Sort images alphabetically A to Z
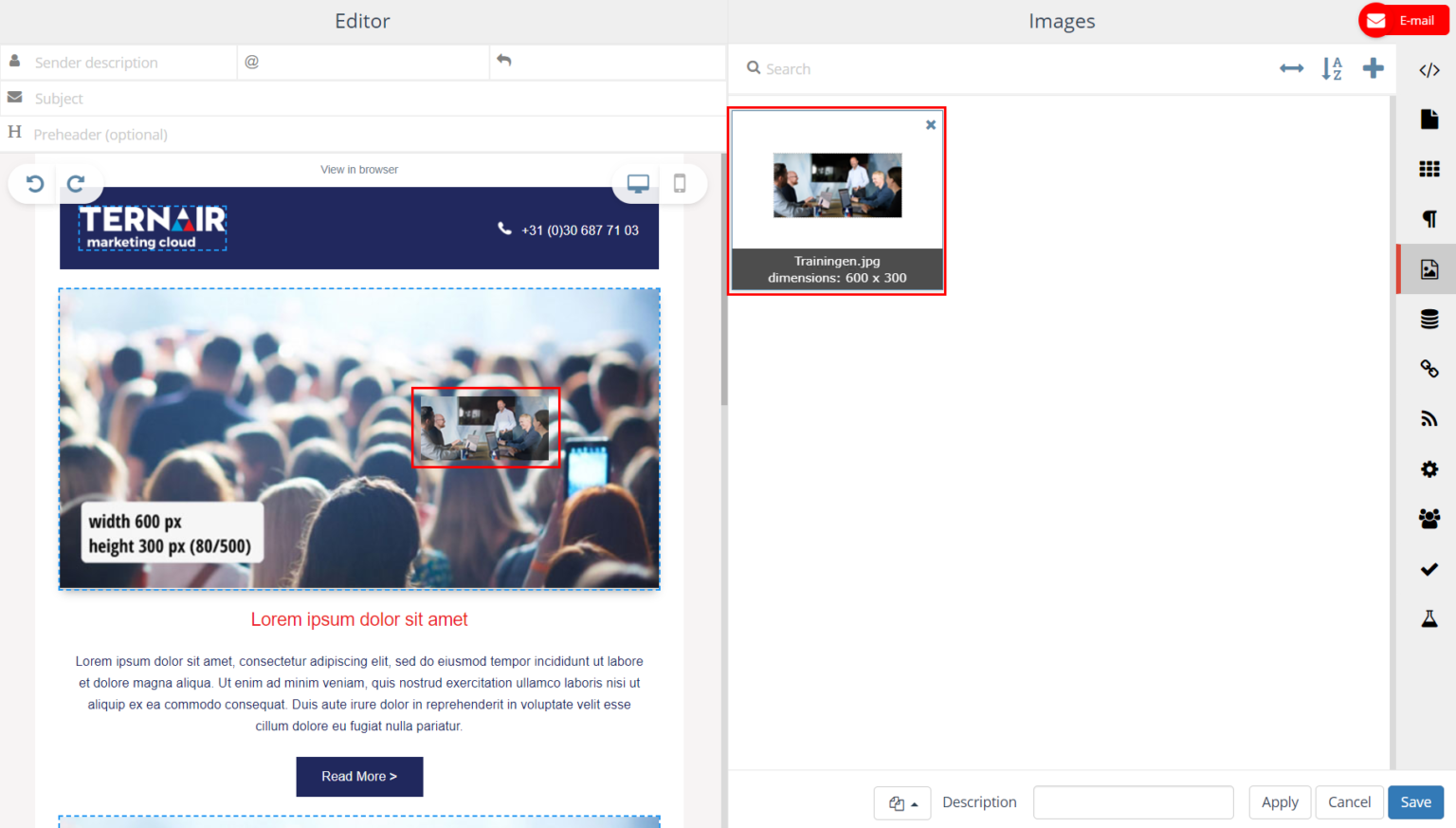 pyautogui.click(x=1332, y=68)
